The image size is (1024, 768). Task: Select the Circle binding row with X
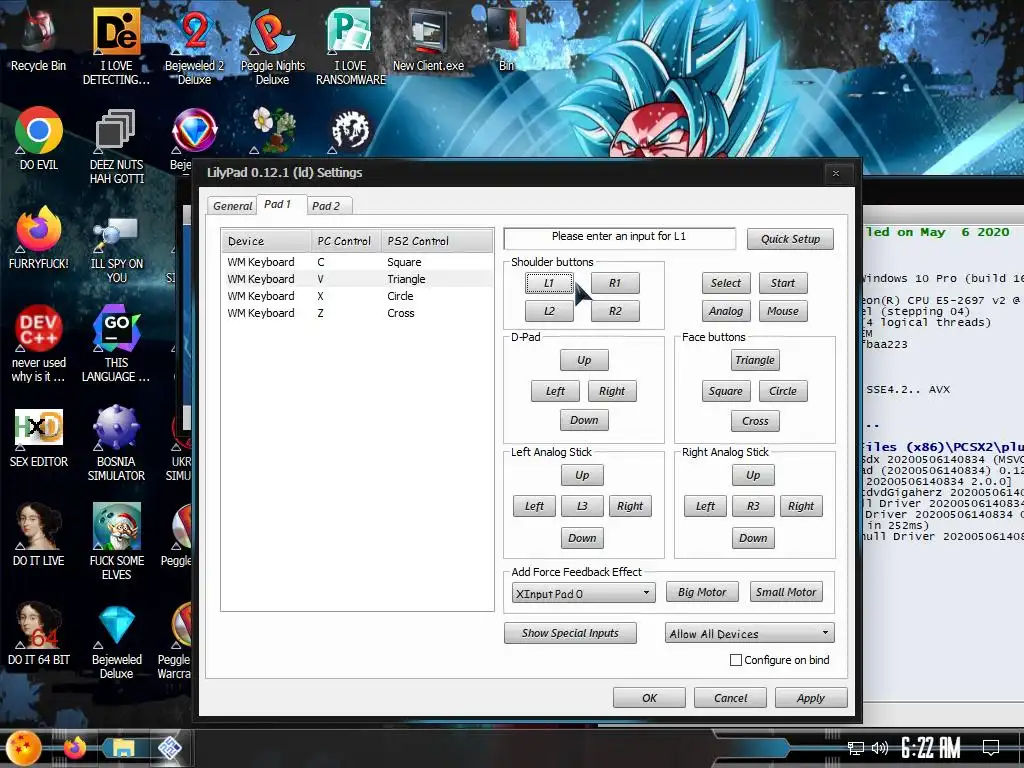point(357,296)
